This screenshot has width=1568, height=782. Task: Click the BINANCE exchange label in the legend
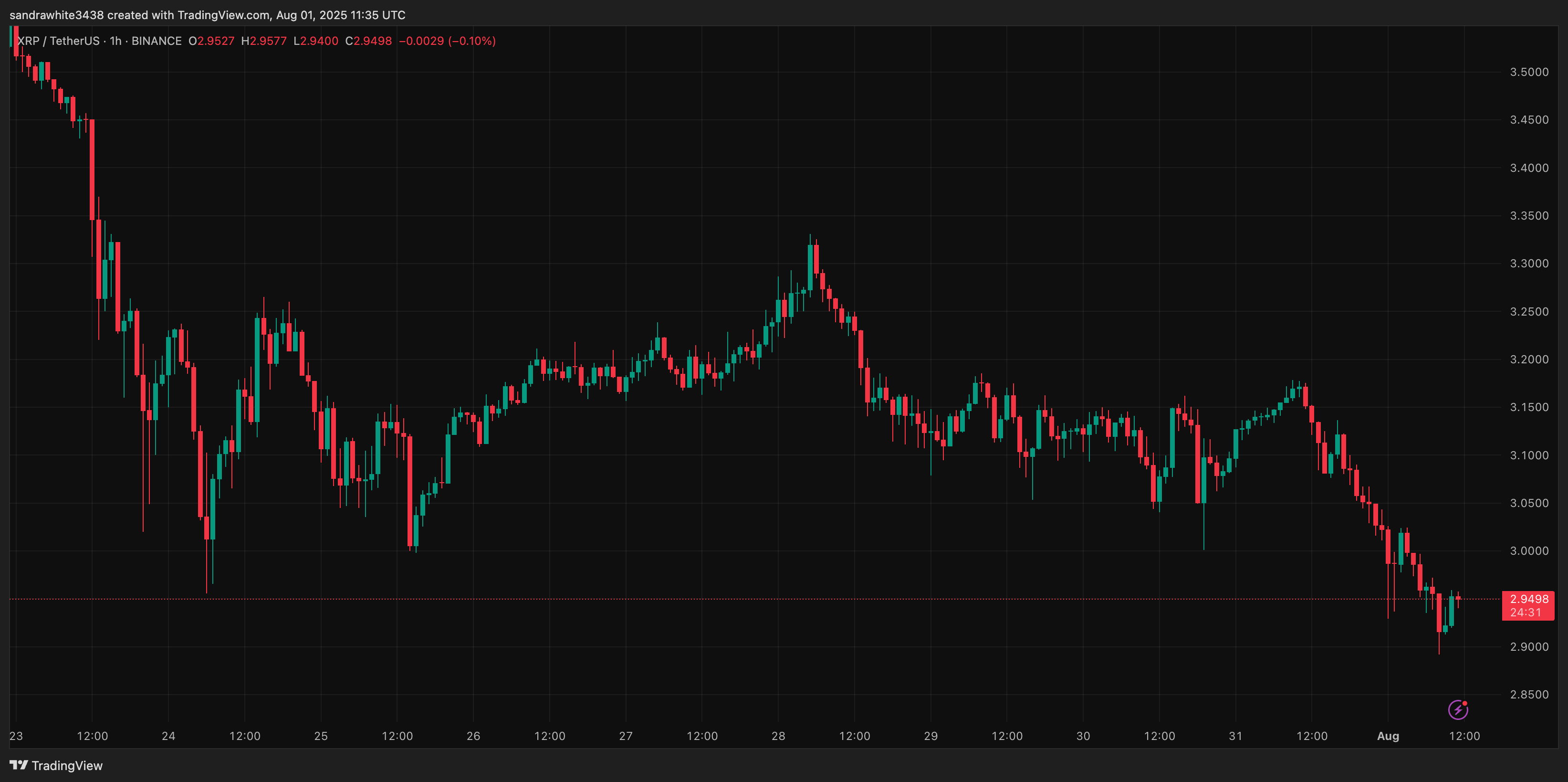pos(157,41)
